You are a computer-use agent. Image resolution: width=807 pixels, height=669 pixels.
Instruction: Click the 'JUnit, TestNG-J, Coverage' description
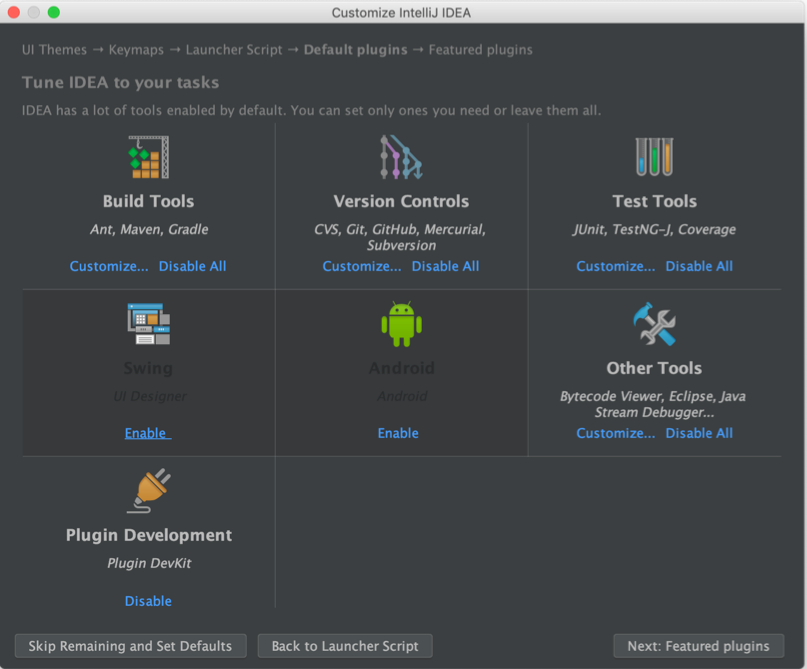click(x=654, y=230)
